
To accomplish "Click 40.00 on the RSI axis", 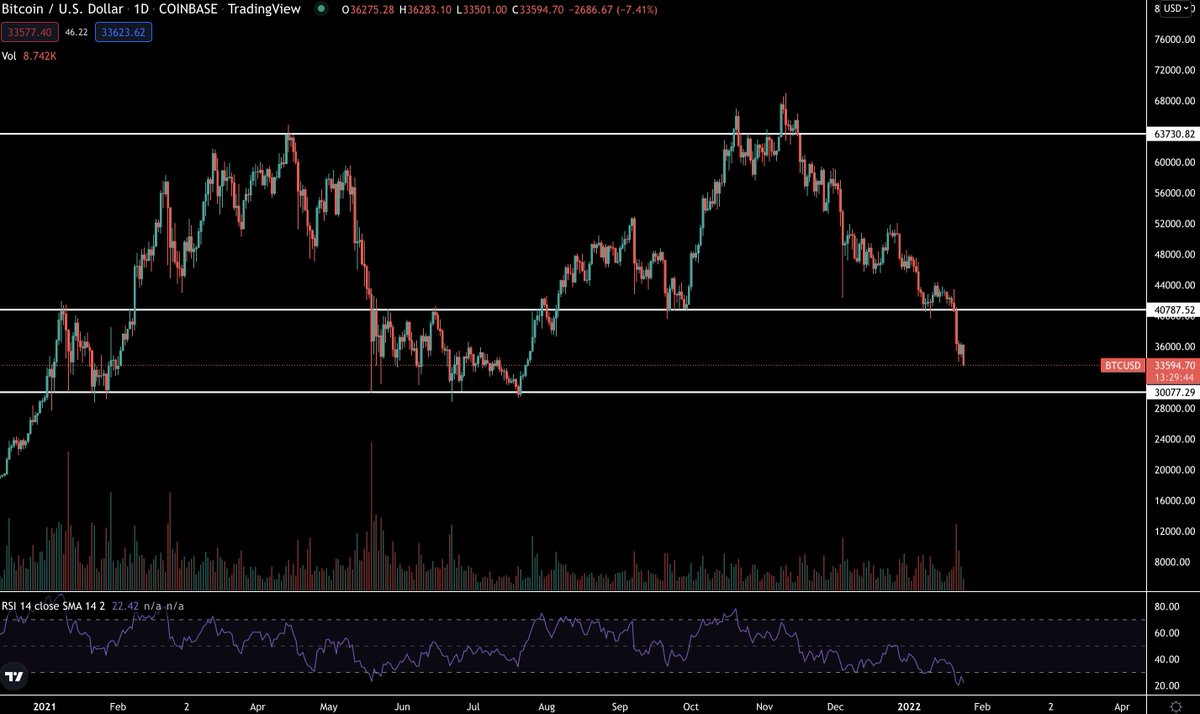I will [x=1165, y=659].
